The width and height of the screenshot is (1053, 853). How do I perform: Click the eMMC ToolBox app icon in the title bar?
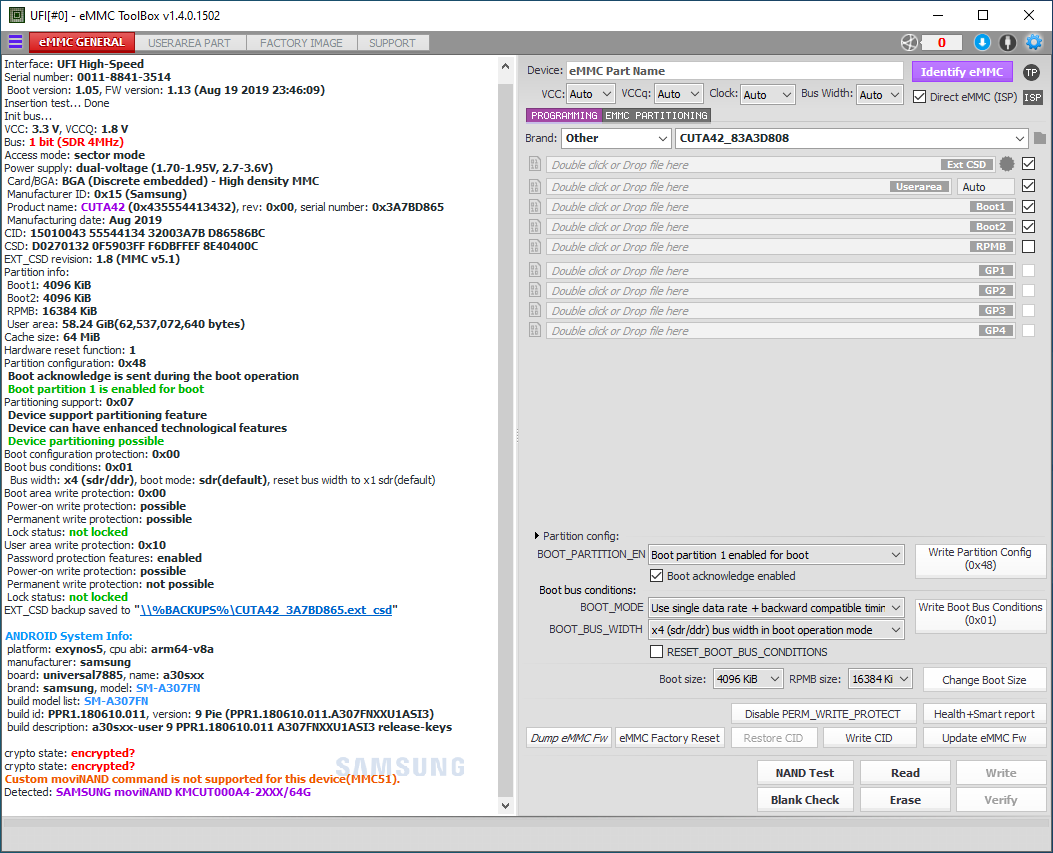17,15
